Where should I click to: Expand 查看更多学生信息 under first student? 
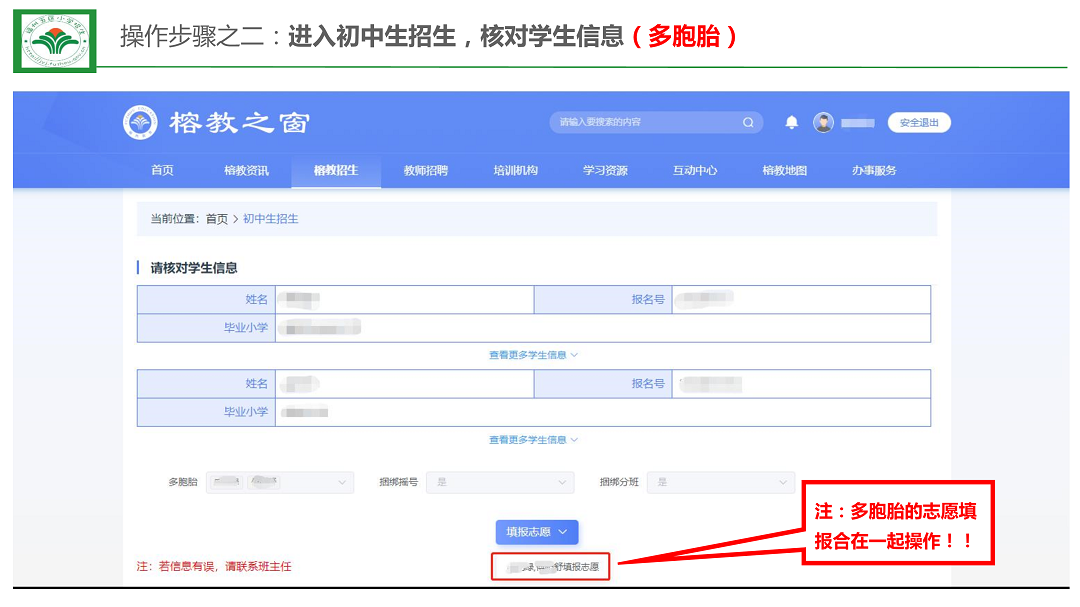(533, 355)
